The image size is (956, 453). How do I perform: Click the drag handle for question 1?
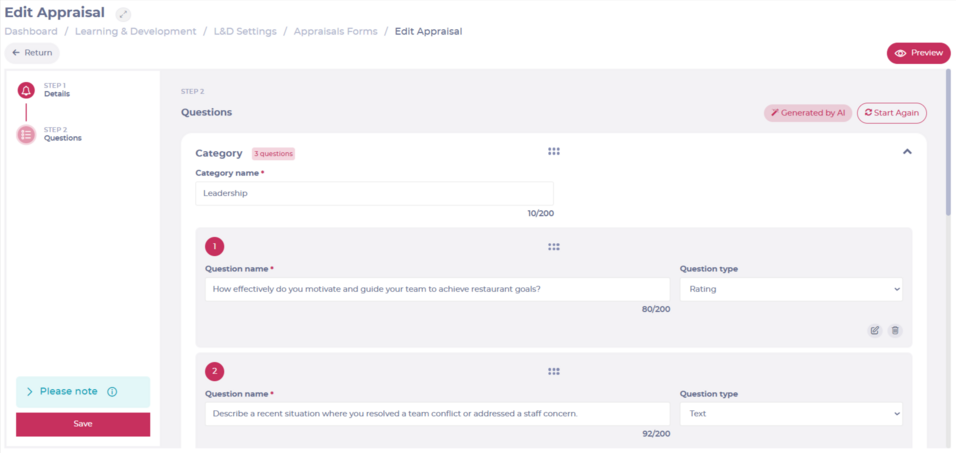tap(553, 247)
